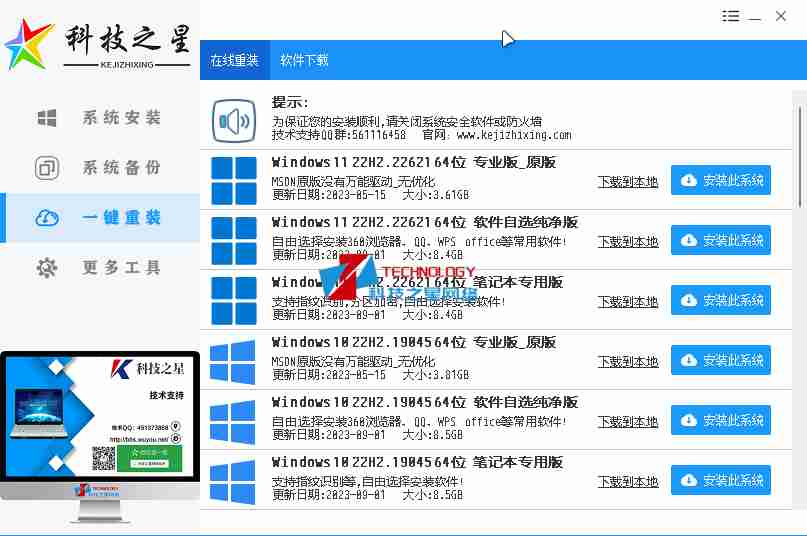Open the list menu icon in title bar
Image resolution: width=807 pixels, height=536 pixels.
pos(731,16)
